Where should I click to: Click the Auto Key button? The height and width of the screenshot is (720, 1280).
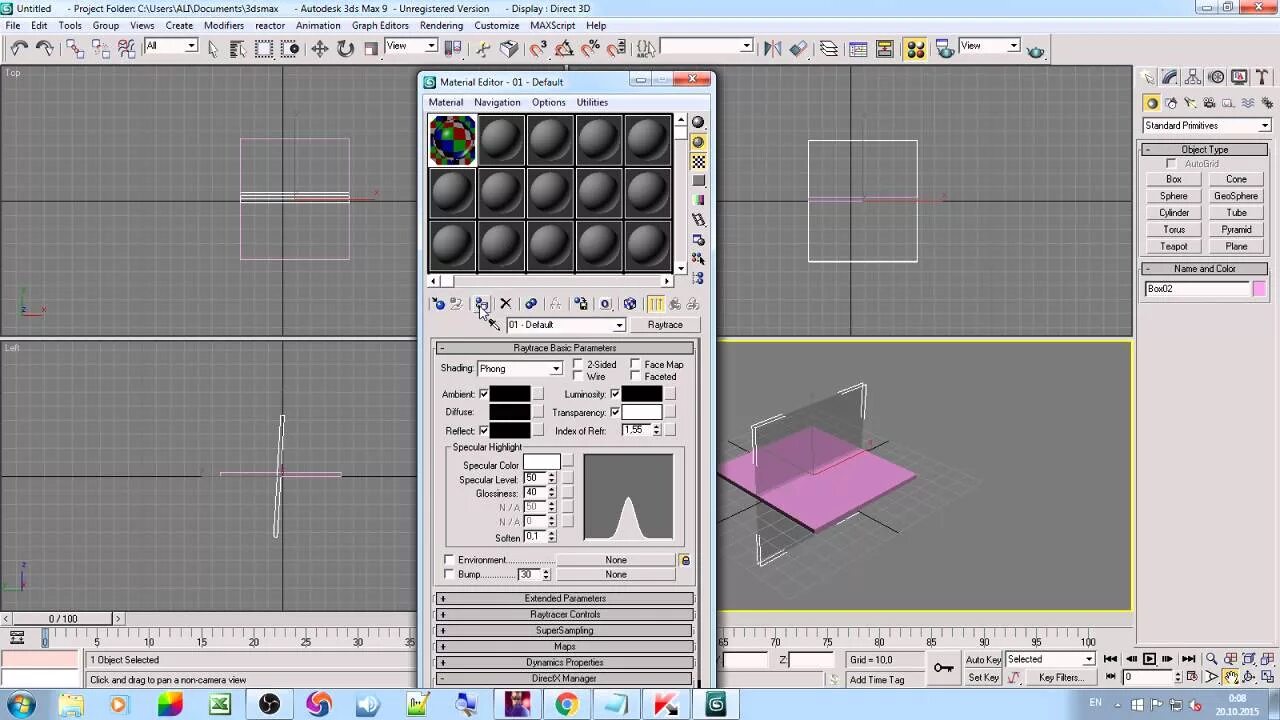tap(983, 660)
